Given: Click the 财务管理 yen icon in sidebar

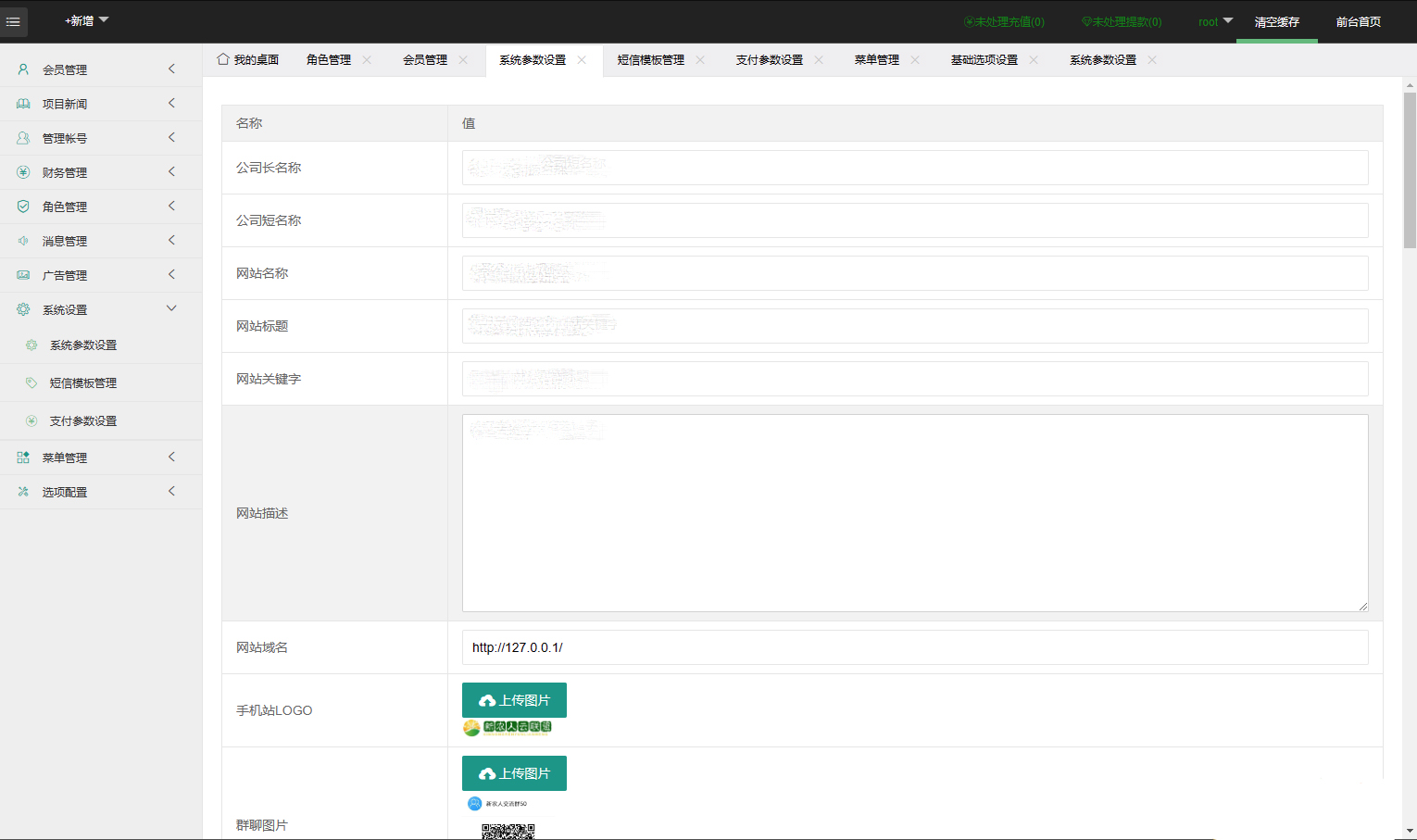Looking at the screenshot, I should [x=23, y=172].
